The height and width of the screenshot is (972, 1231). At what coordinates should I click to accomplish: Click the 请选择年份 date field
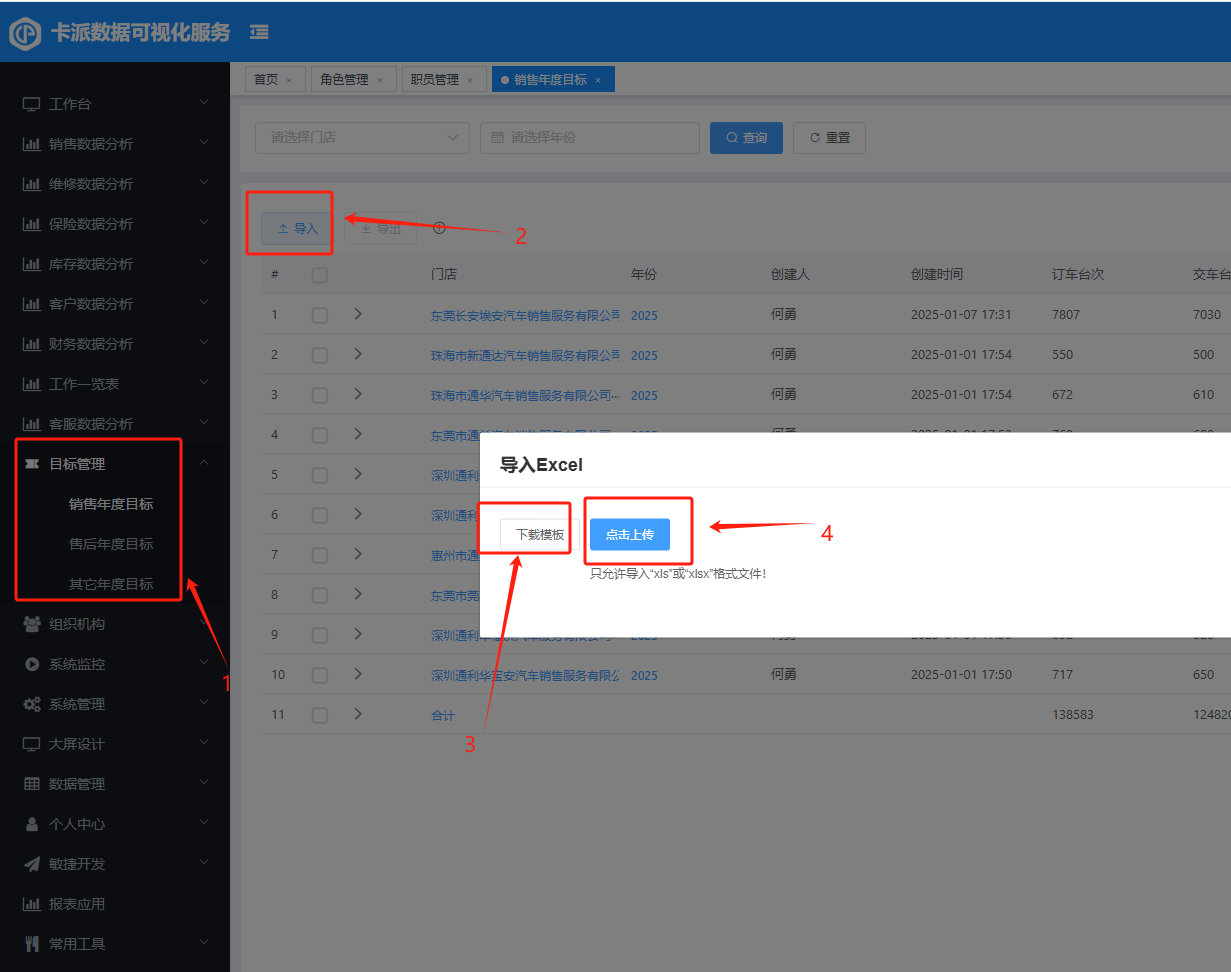tap(589, 137)
